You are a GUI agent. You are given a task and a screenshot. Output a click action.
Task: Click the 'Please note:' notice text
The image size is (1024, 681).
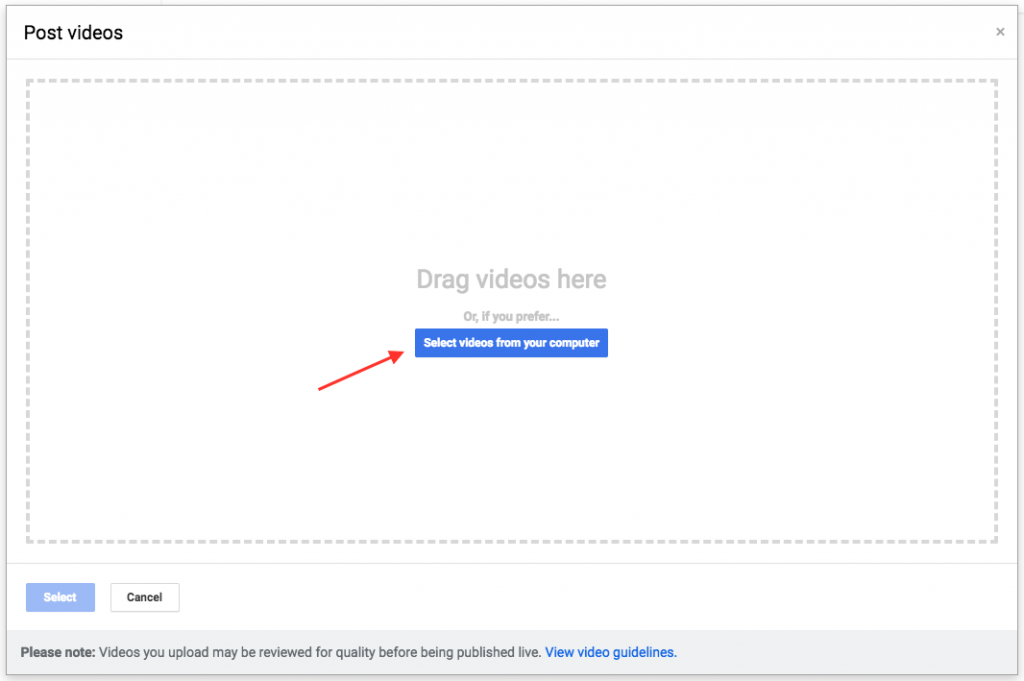coord(57,652)
